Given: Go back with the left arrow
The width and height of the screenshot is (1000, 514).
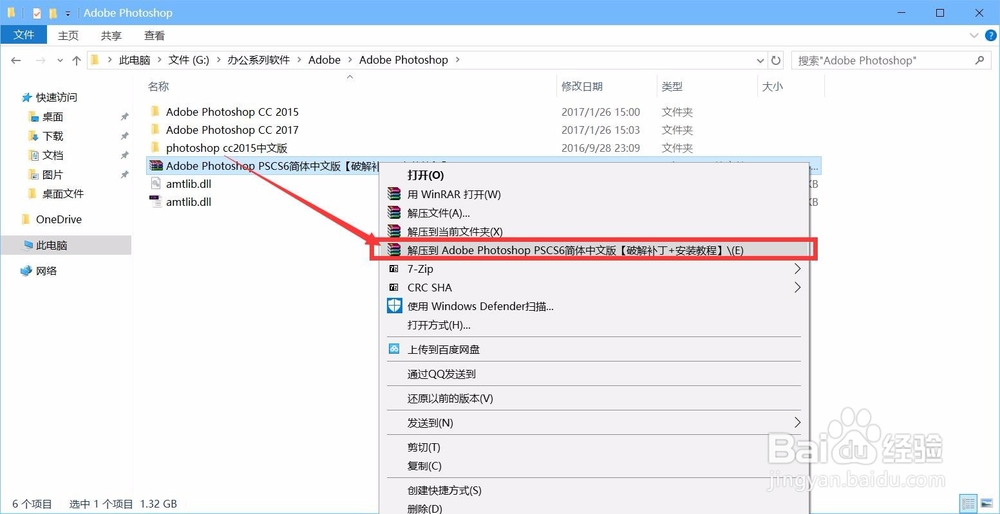Looking at the screenshot, I should pyautogui.click(x=16, y=61).
